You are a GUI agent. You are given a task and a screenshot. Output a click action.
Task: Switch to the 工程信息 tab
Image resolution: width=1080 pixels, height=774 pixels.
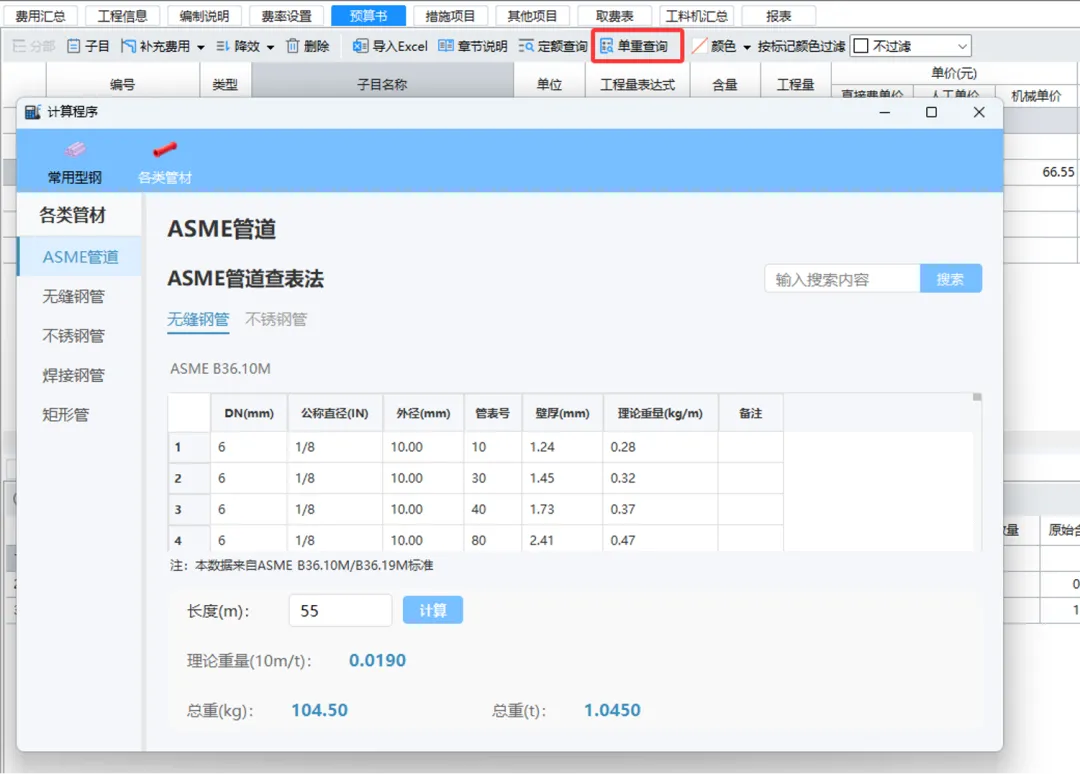click(x=122, y=16)
